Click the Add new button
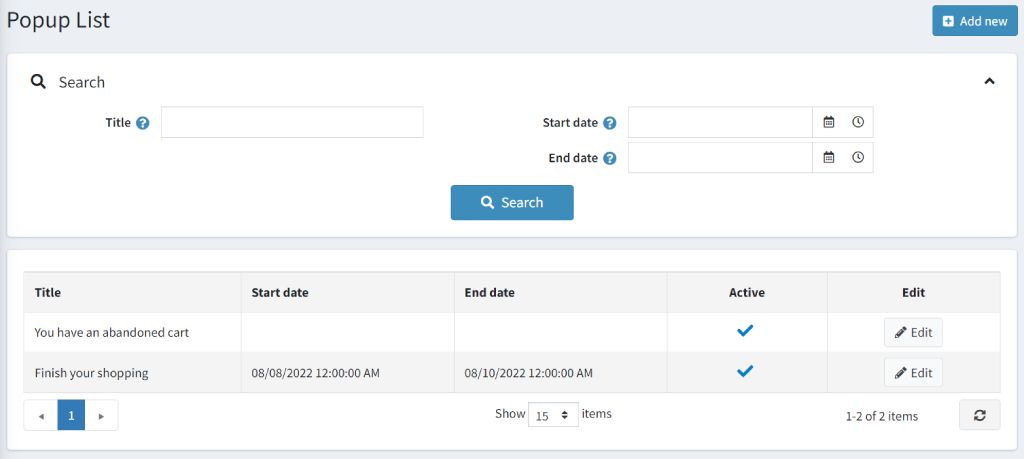Screen dimensions: 1024x459 click(x=974, y=21)
